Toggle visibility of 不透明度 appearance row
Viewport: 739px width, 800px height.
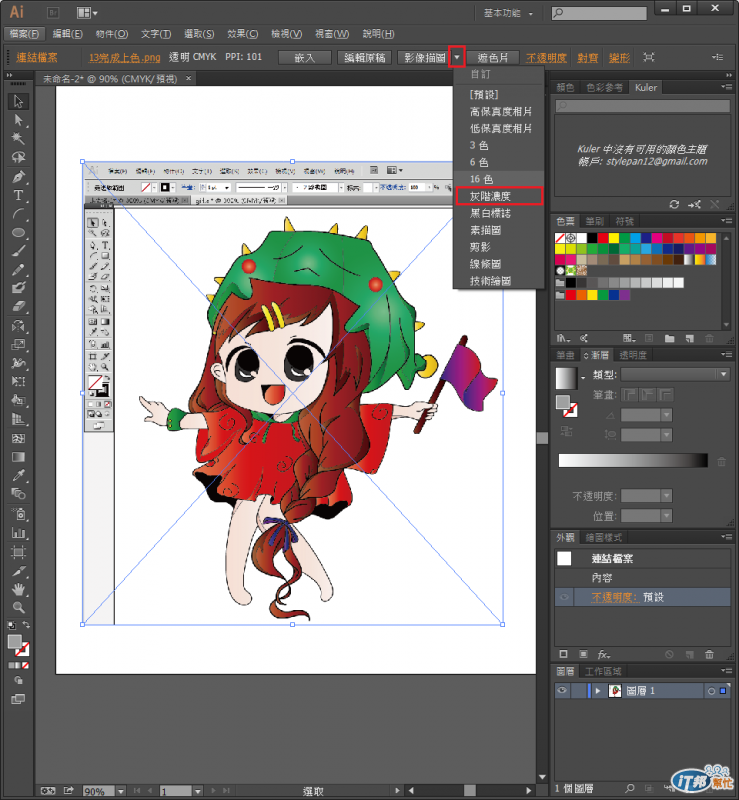[564, 597]
